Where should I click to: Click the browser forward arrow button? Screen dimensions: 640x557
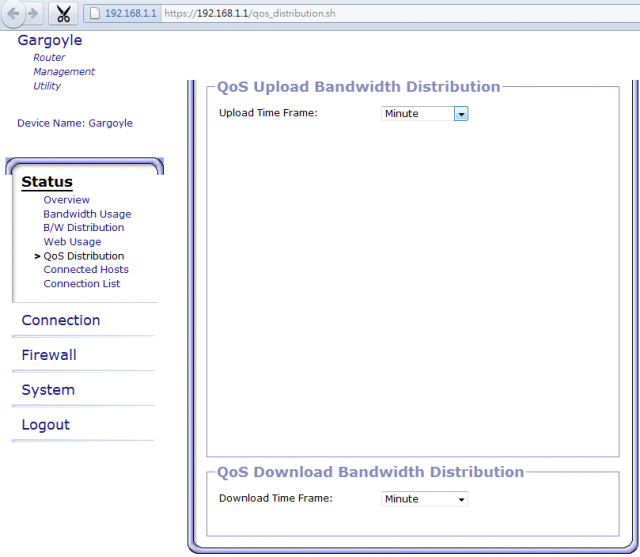pyautogui.click(x=33, y=13)
